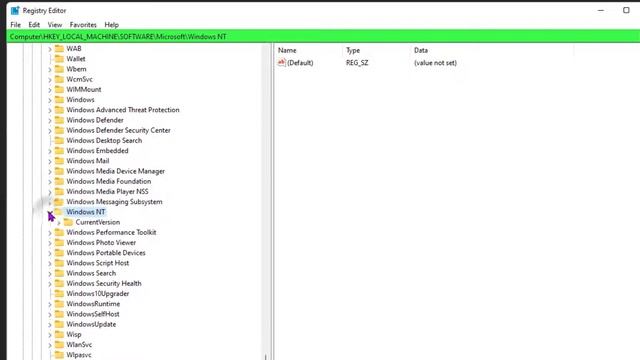Expand the Windows Search key

[x=50, y=273]
